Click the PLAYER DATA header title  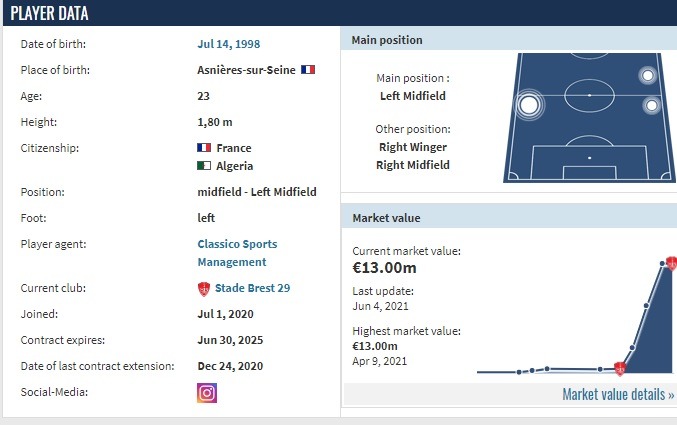pyautogui.click(x=49, y=13)
